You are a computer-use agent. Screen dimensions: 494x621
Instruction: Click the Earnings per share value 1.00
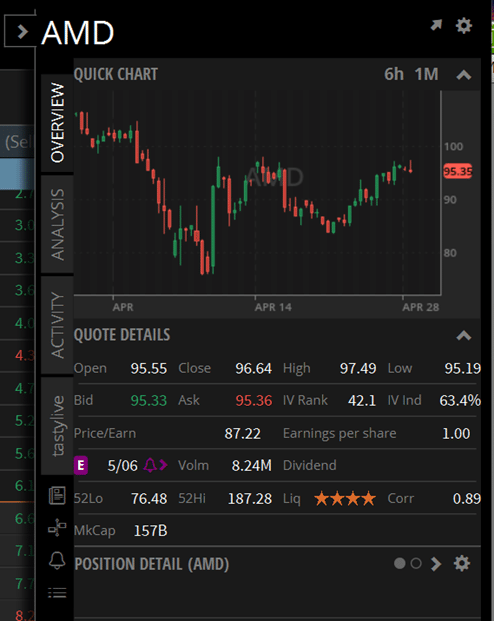(456, 434)
